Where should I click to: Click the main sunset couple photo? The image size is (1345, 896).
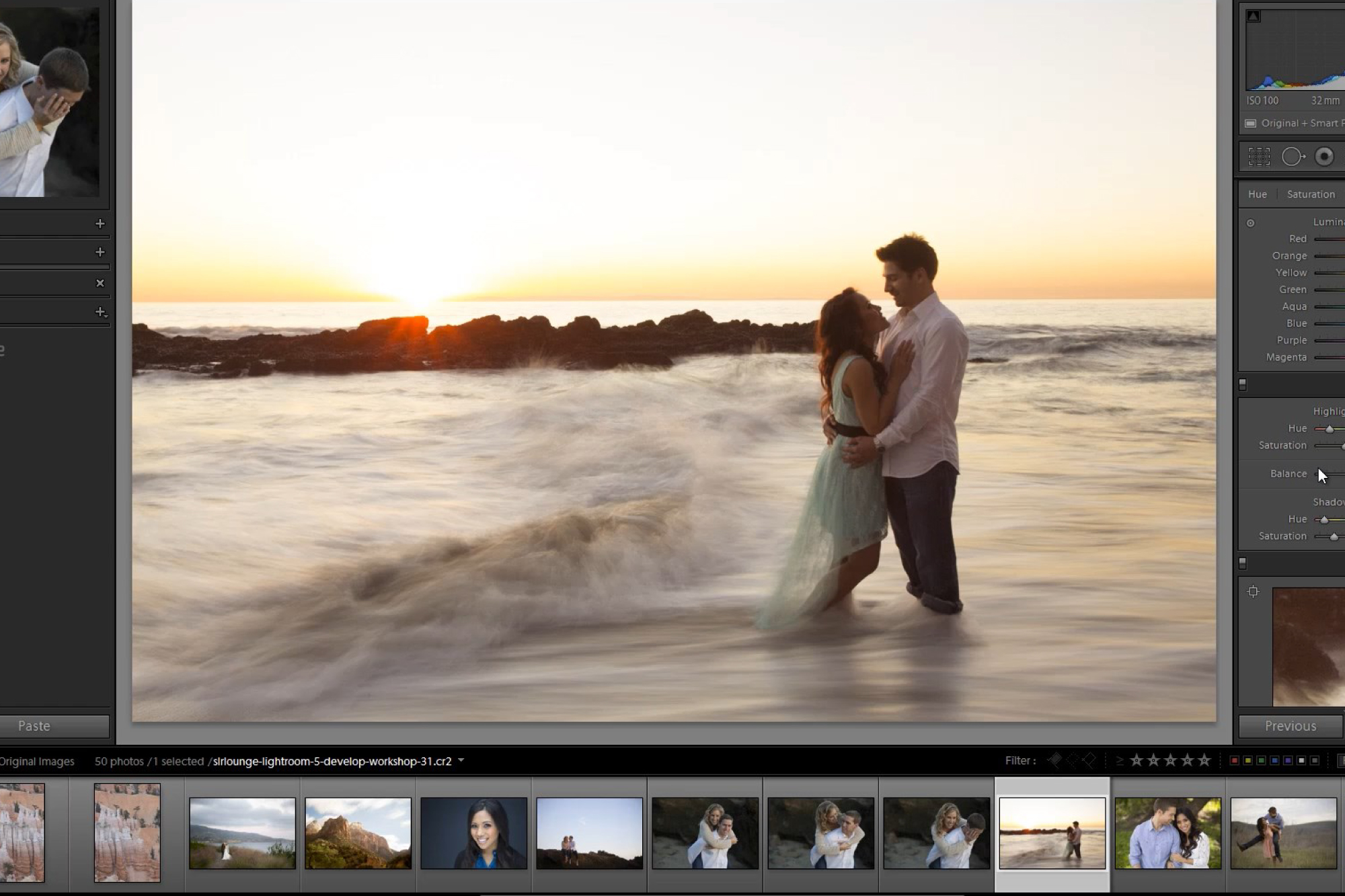[674, 360]
